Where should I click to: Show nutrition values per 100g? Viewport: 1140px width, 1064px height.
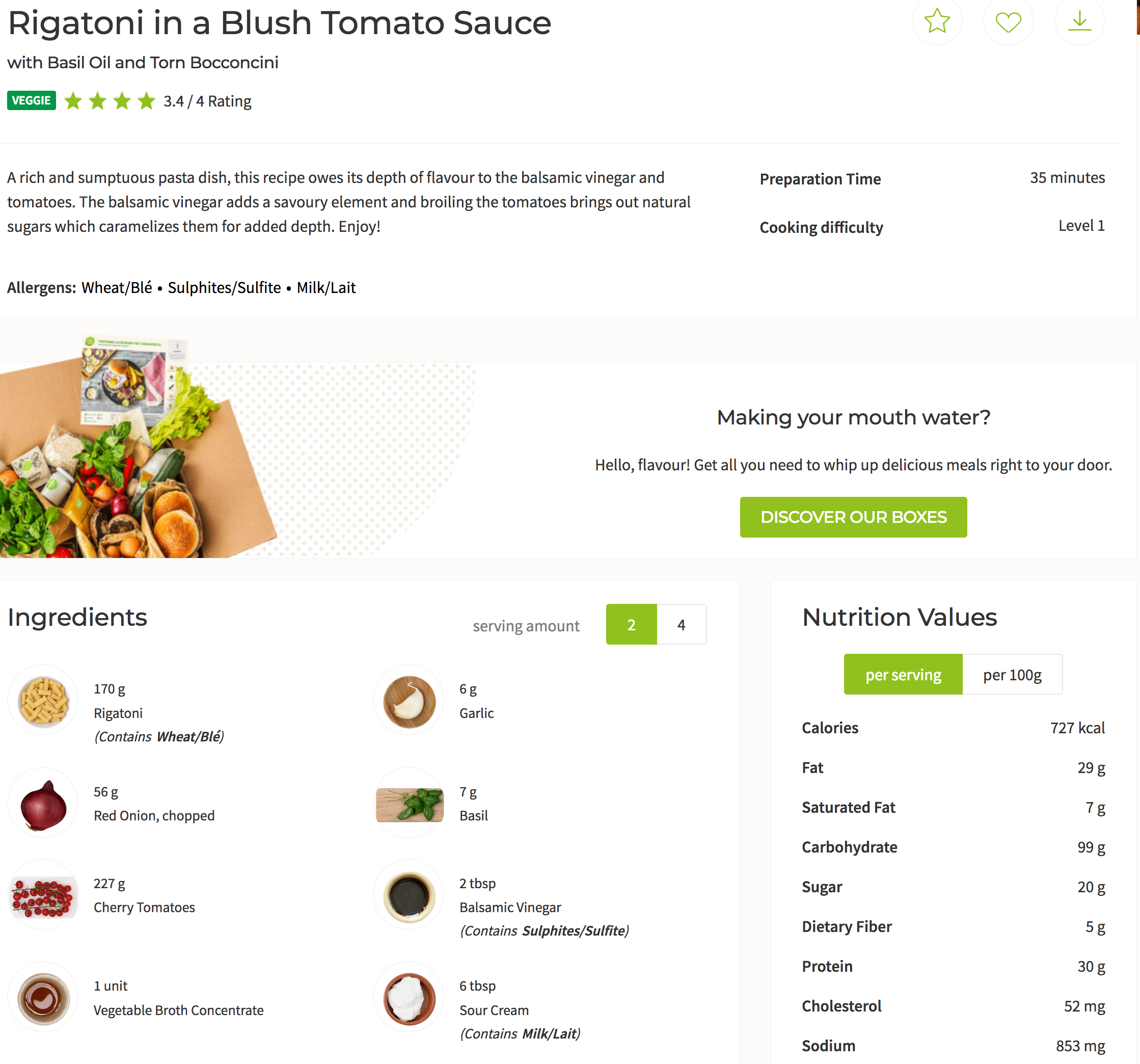tap(1012, 675)
